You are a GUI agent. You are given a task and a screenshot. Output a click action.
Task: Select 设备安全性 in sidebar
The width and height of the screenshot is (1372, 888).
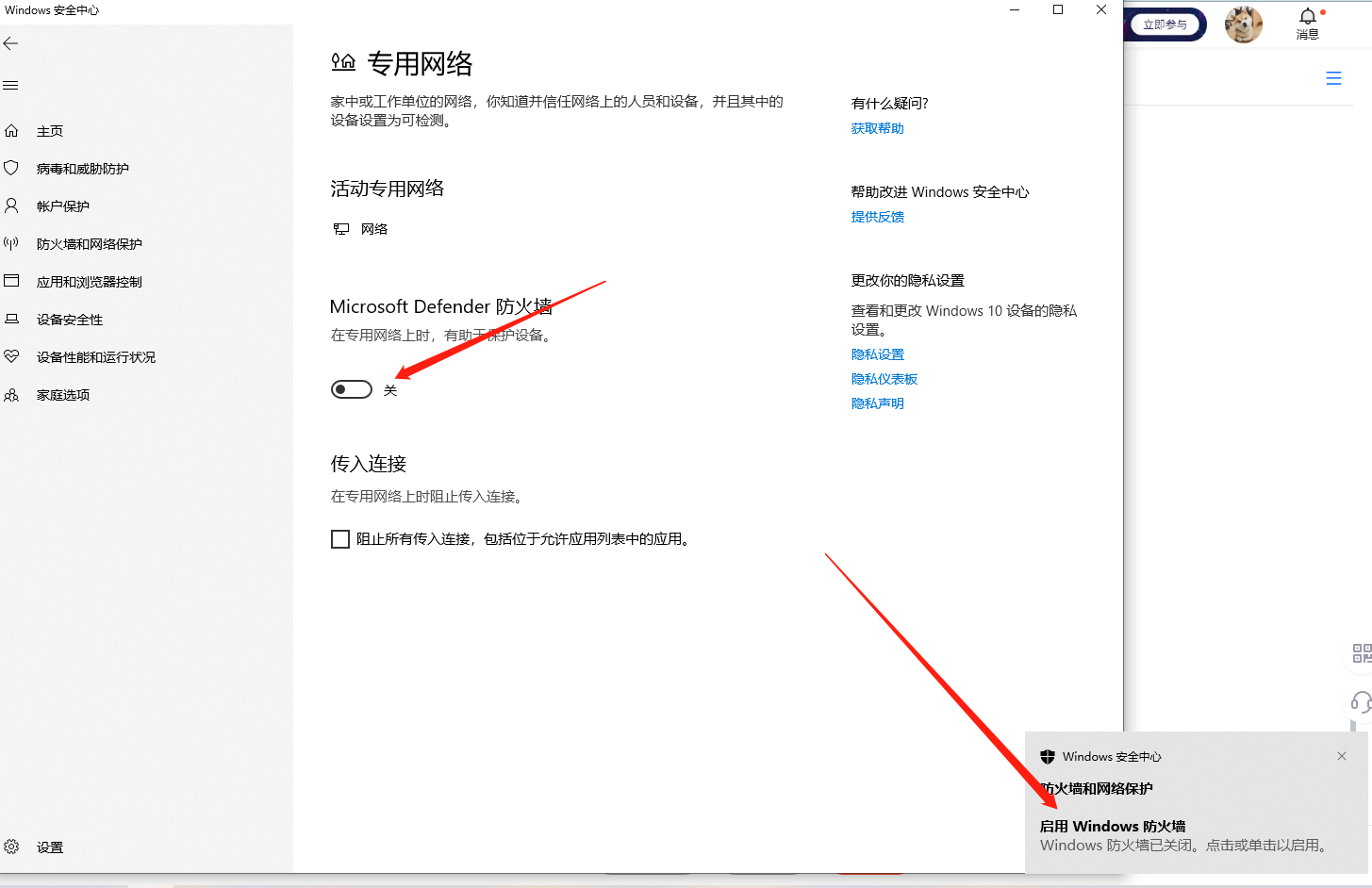(x=70, y=320)
